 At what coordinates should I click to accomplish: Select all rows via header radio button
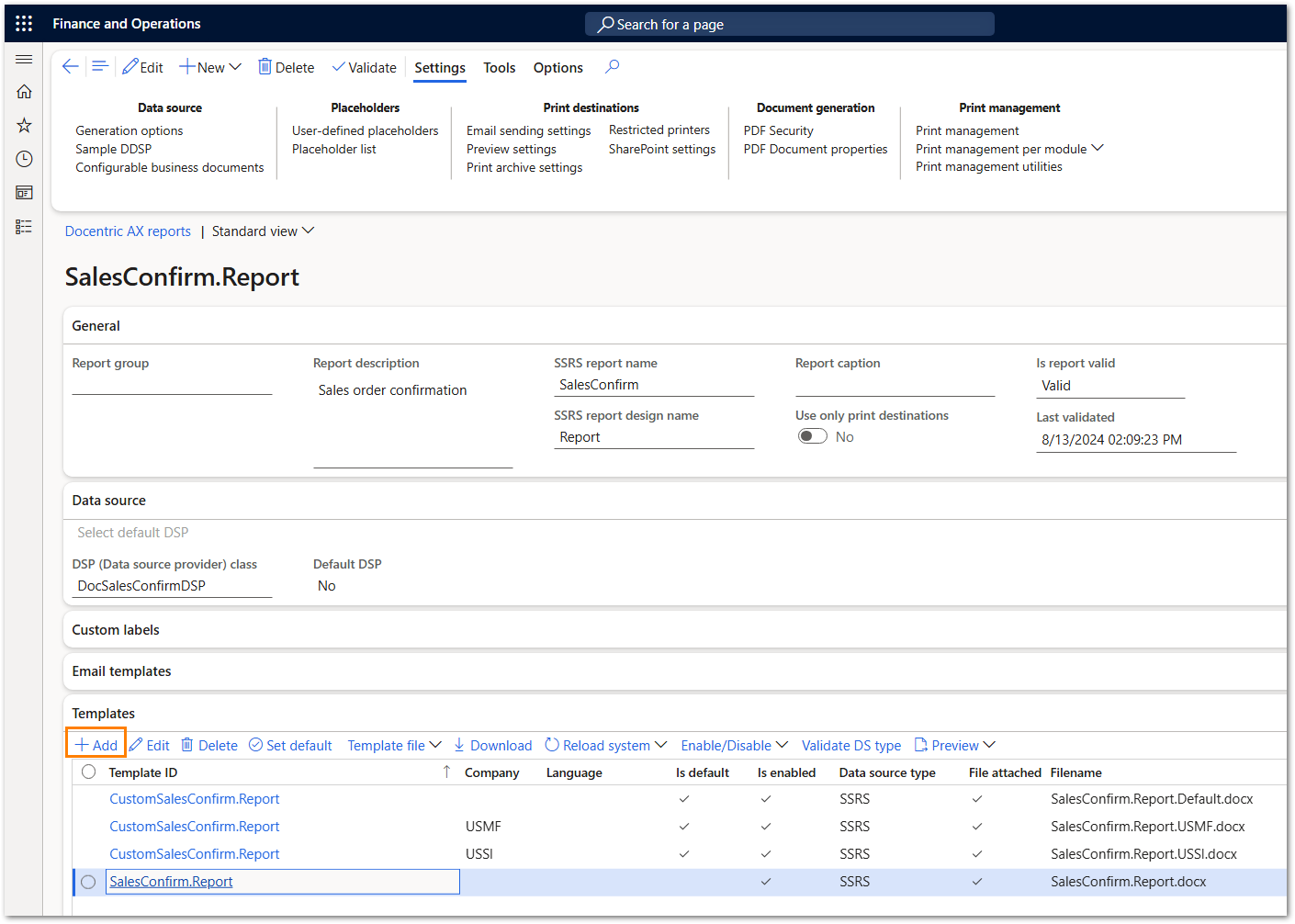pos(88,772)
